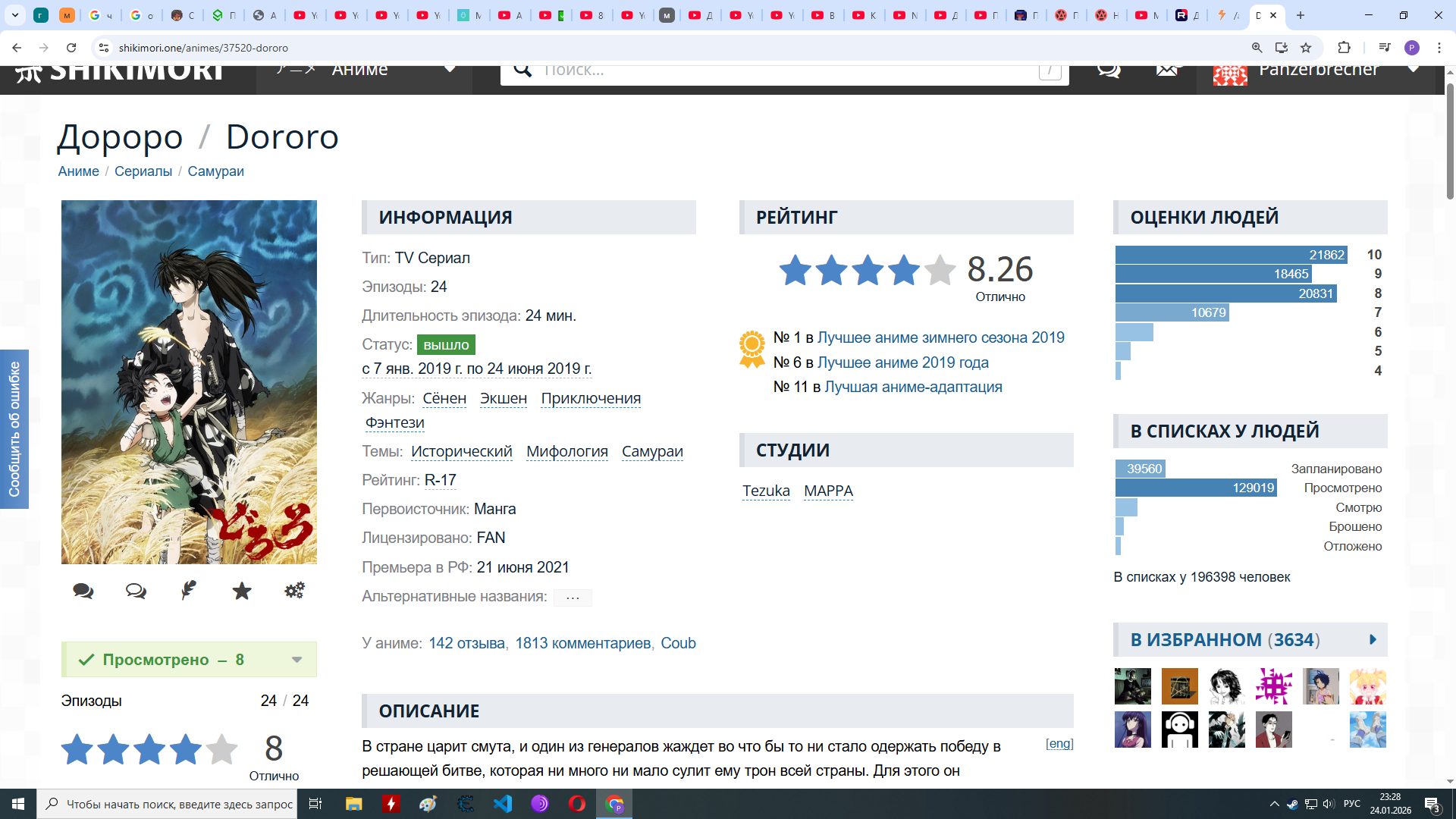
Task: Open the MAPPA studio link
Action: [828, 491]
